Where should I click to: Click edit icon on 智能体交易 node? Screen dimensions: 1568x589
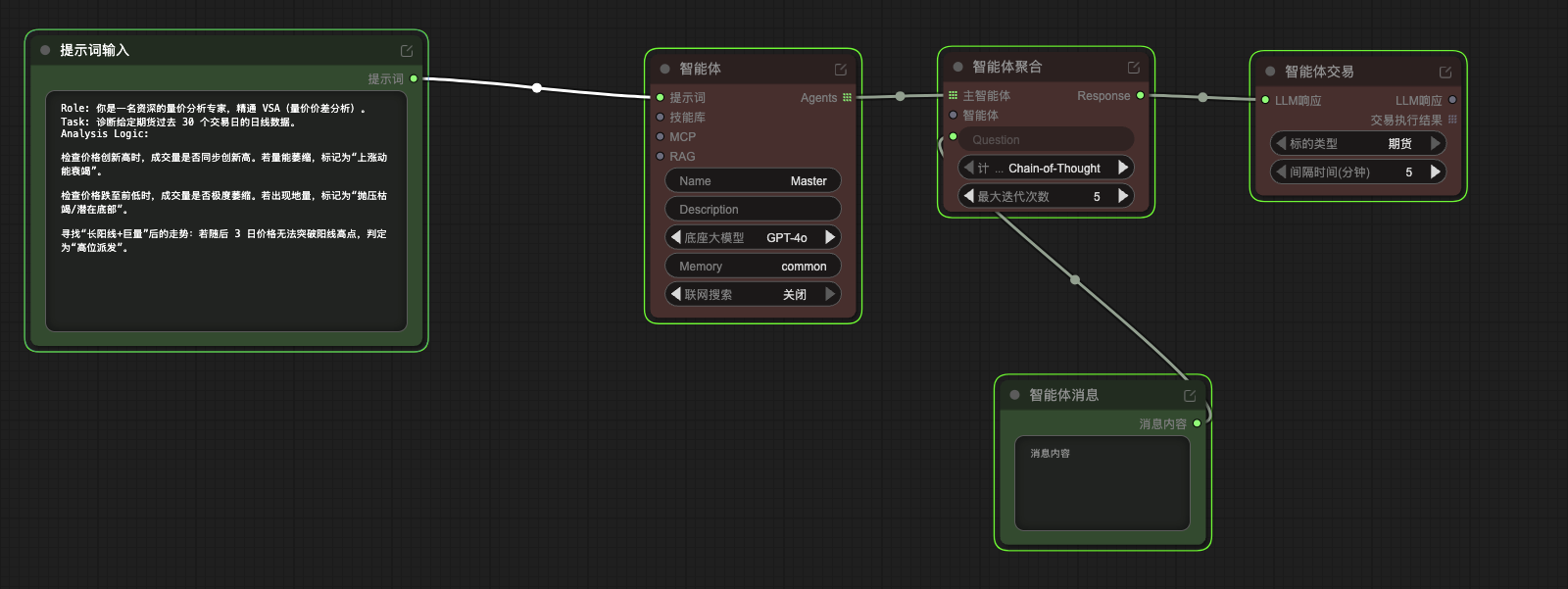coord(1445,73)
